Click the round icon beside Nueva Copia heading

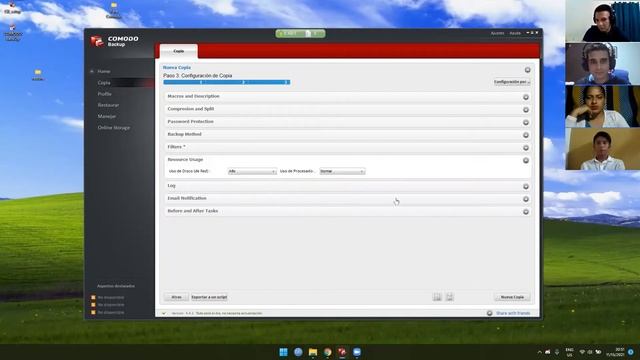(527, 70)
